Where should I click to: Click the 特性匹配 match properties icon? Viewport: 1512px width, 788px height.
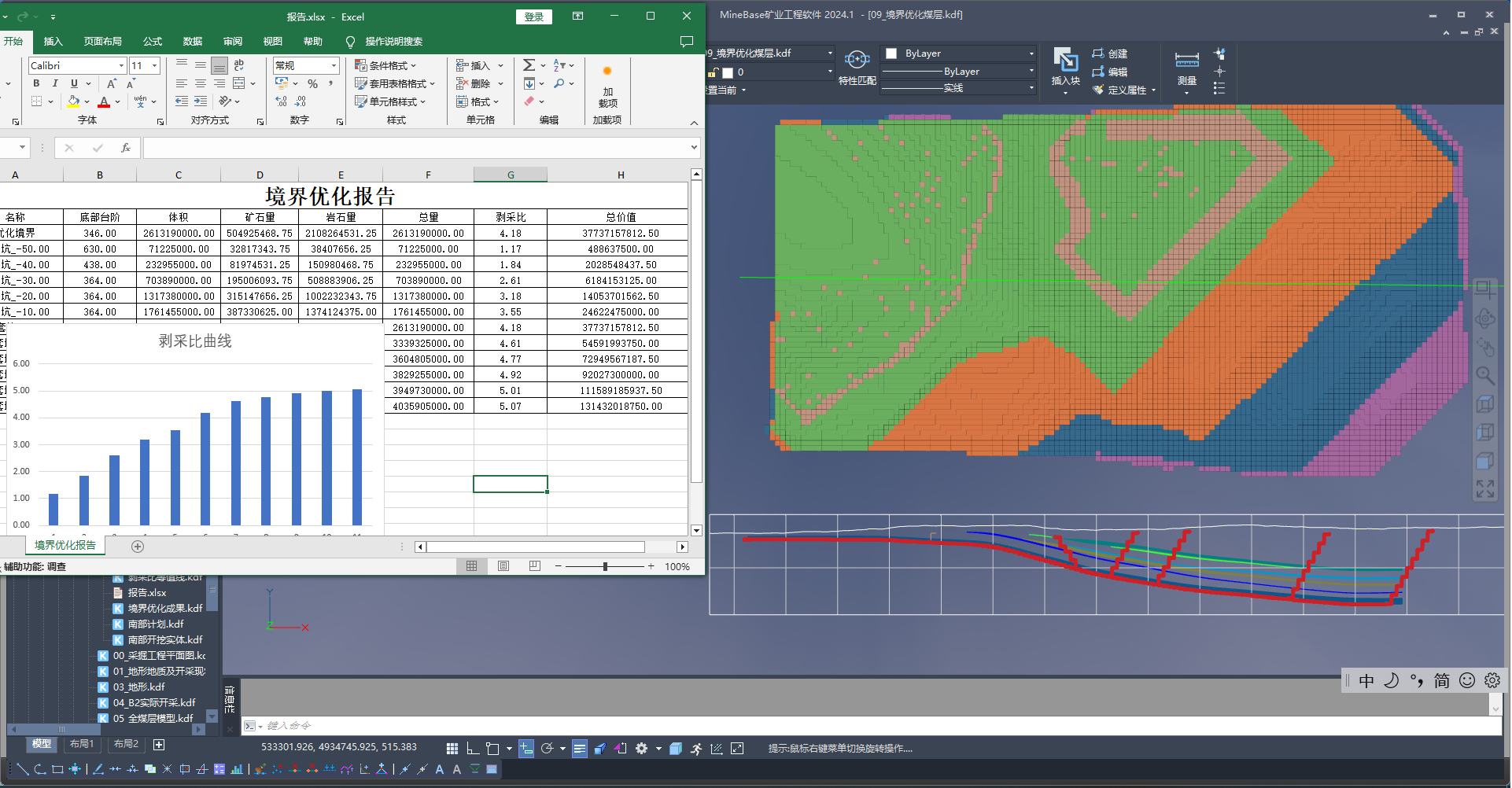click(857, 61)
